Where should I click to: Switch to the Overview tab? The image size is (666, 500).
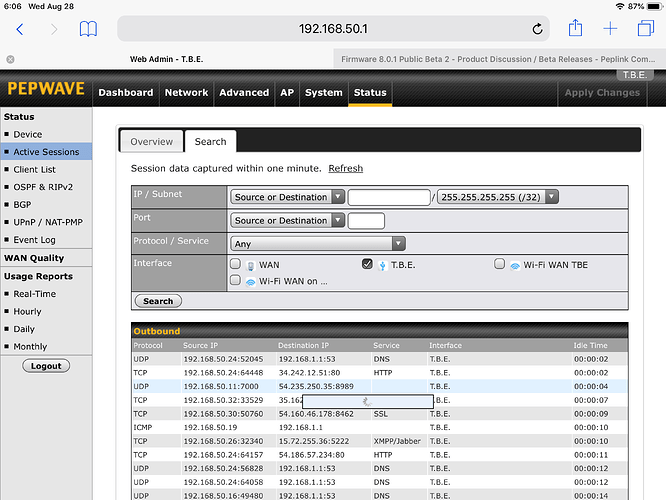click(152, 142)
